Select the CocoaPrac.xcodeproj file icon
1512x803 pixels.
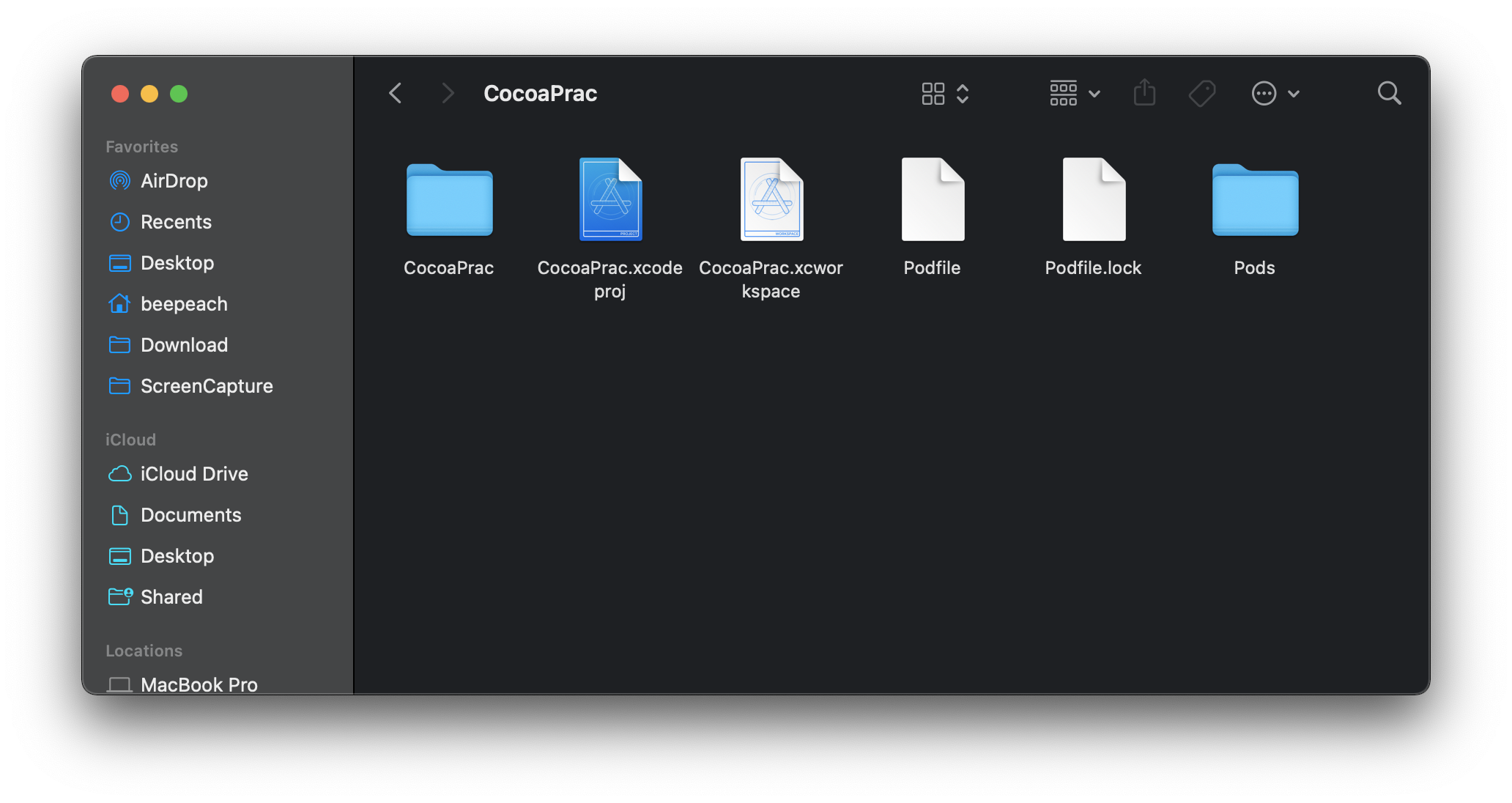[x=610, y=199]
